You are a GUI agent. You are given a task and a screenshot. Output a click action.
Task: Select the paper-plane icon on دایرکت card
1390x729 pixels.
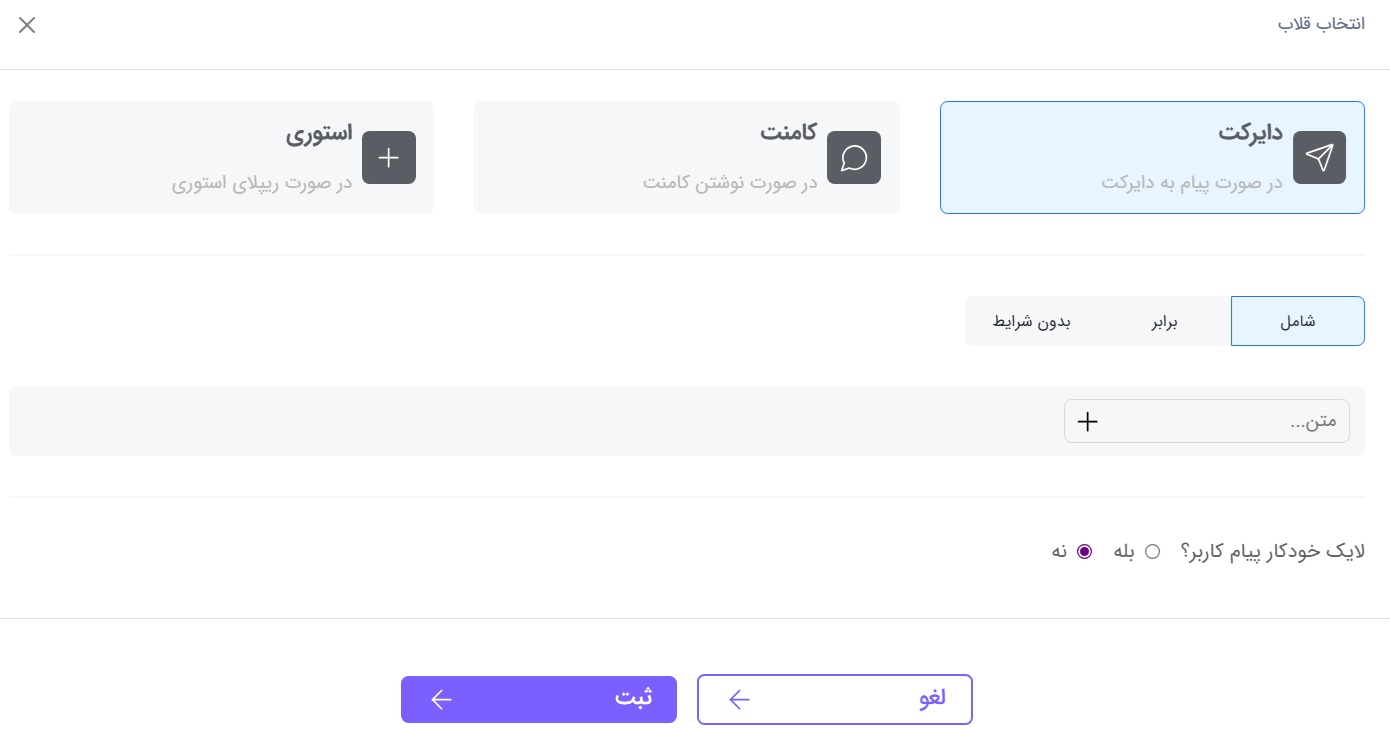pos(1319,157)
